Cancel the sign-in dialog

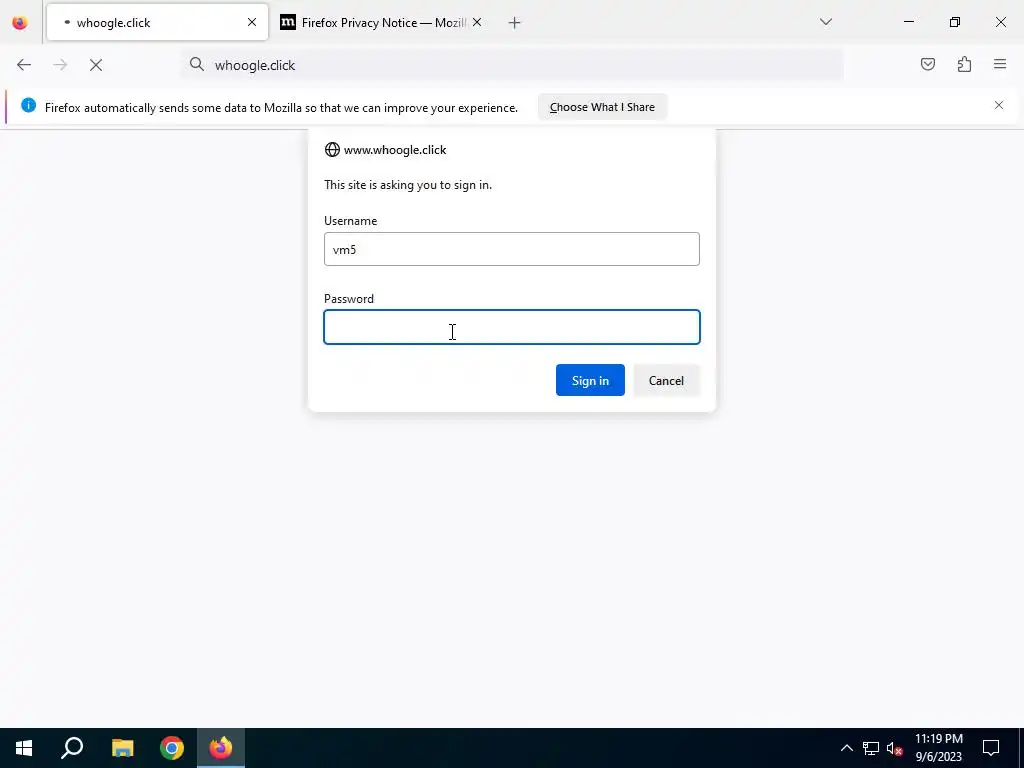[x=666, y=380]
